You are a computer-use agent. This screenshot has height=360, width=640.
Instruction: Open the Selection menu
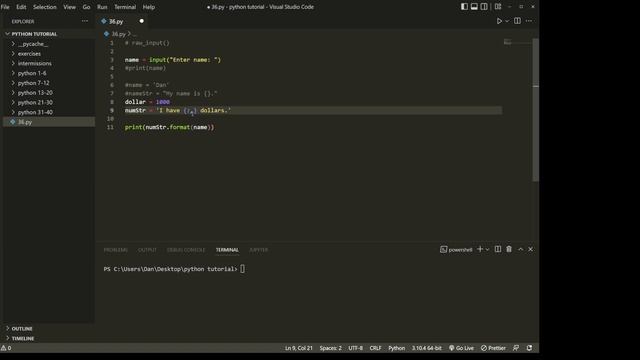[x=45, y=7]
